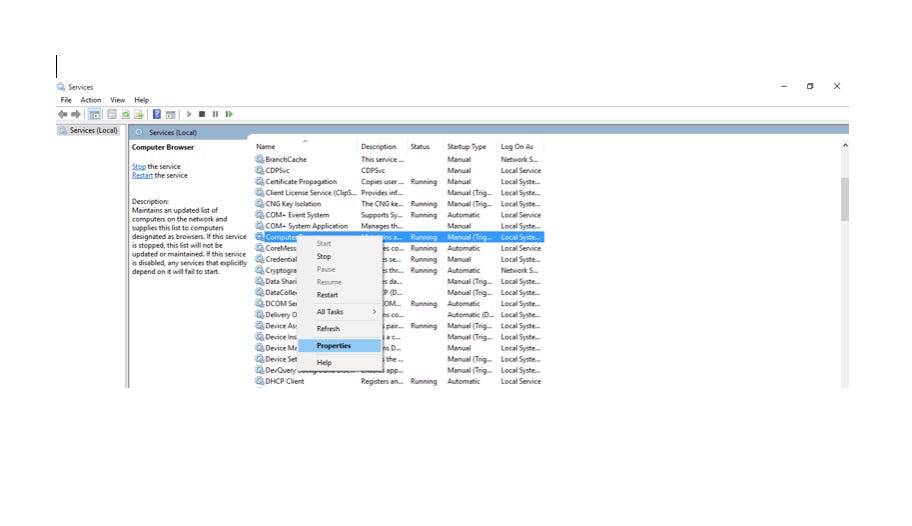Sort by the Description column header

tap(378, 147)
